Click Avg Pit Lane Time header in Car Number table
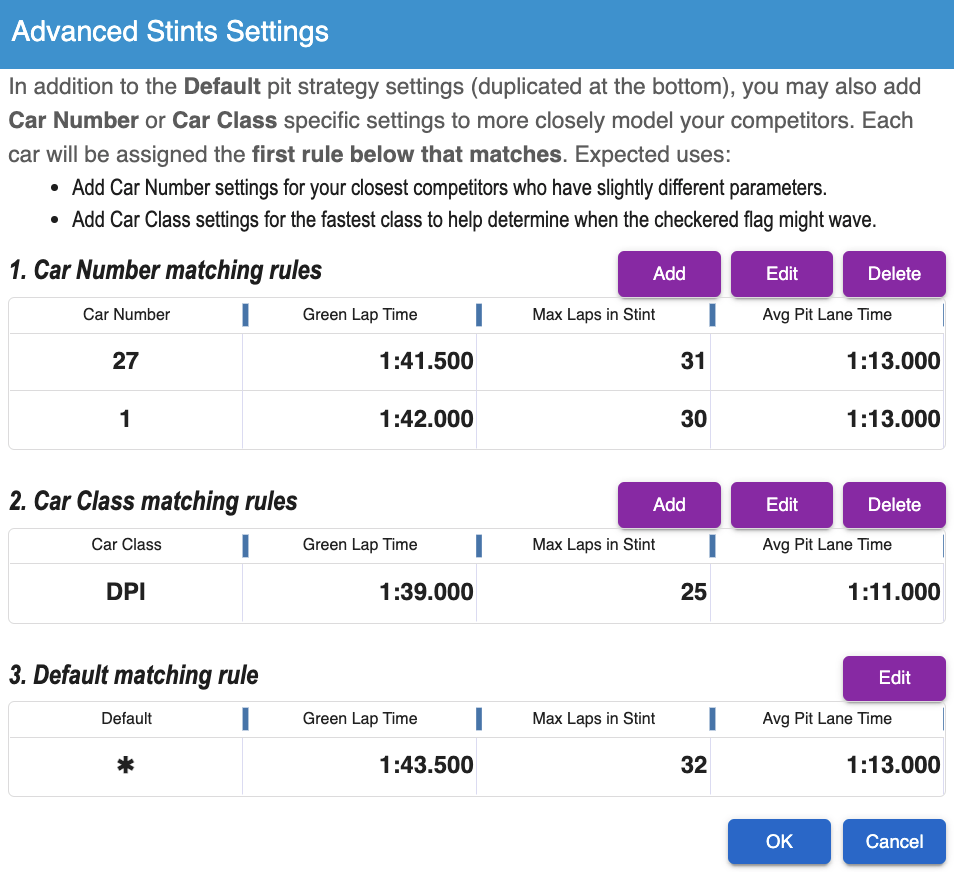Screen dimensions: 954x872 pyautogui.click(x=827, y=315)
